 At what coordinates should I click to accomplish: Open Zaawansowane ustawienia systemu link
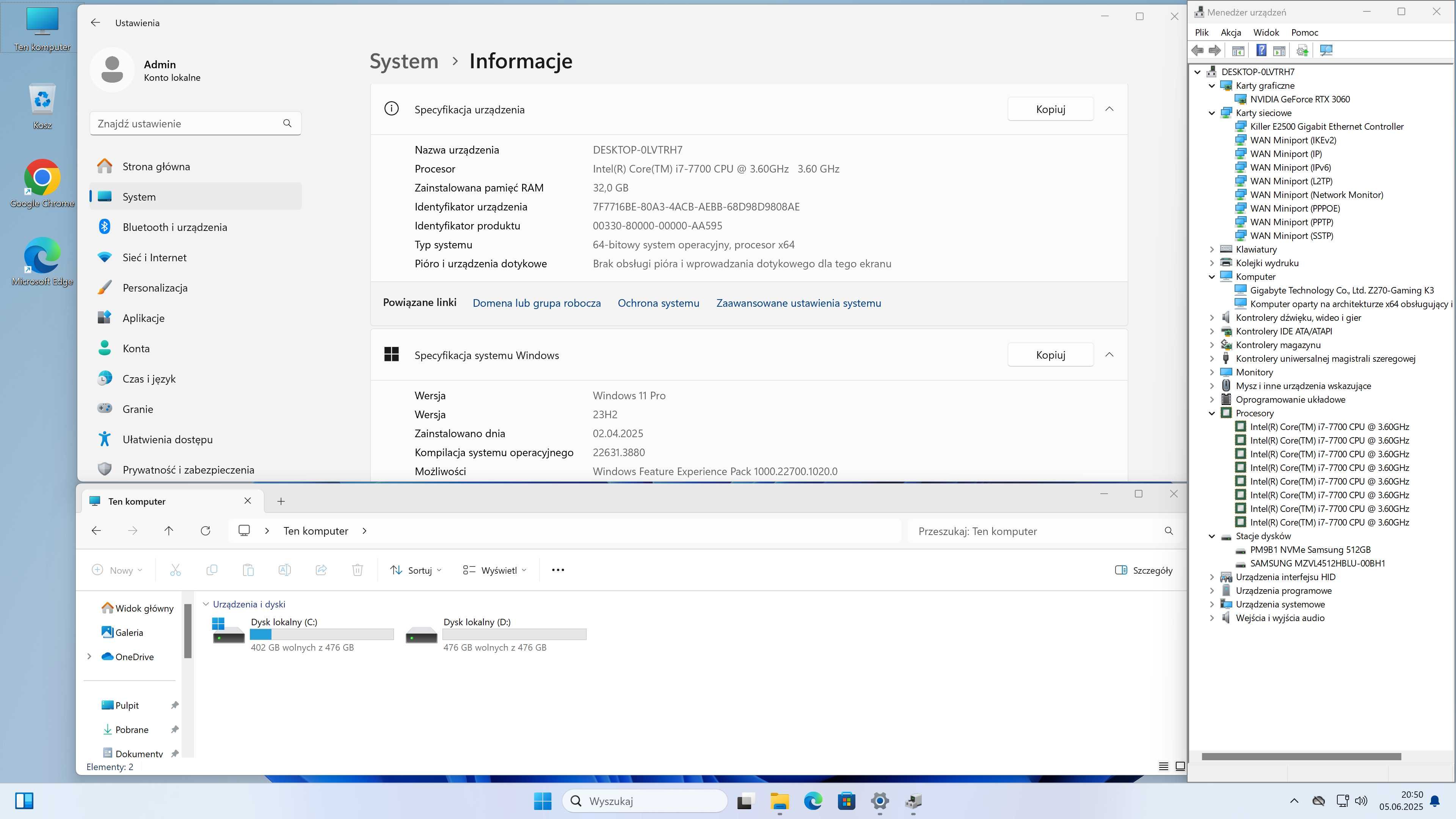click(x=799, y=303)
